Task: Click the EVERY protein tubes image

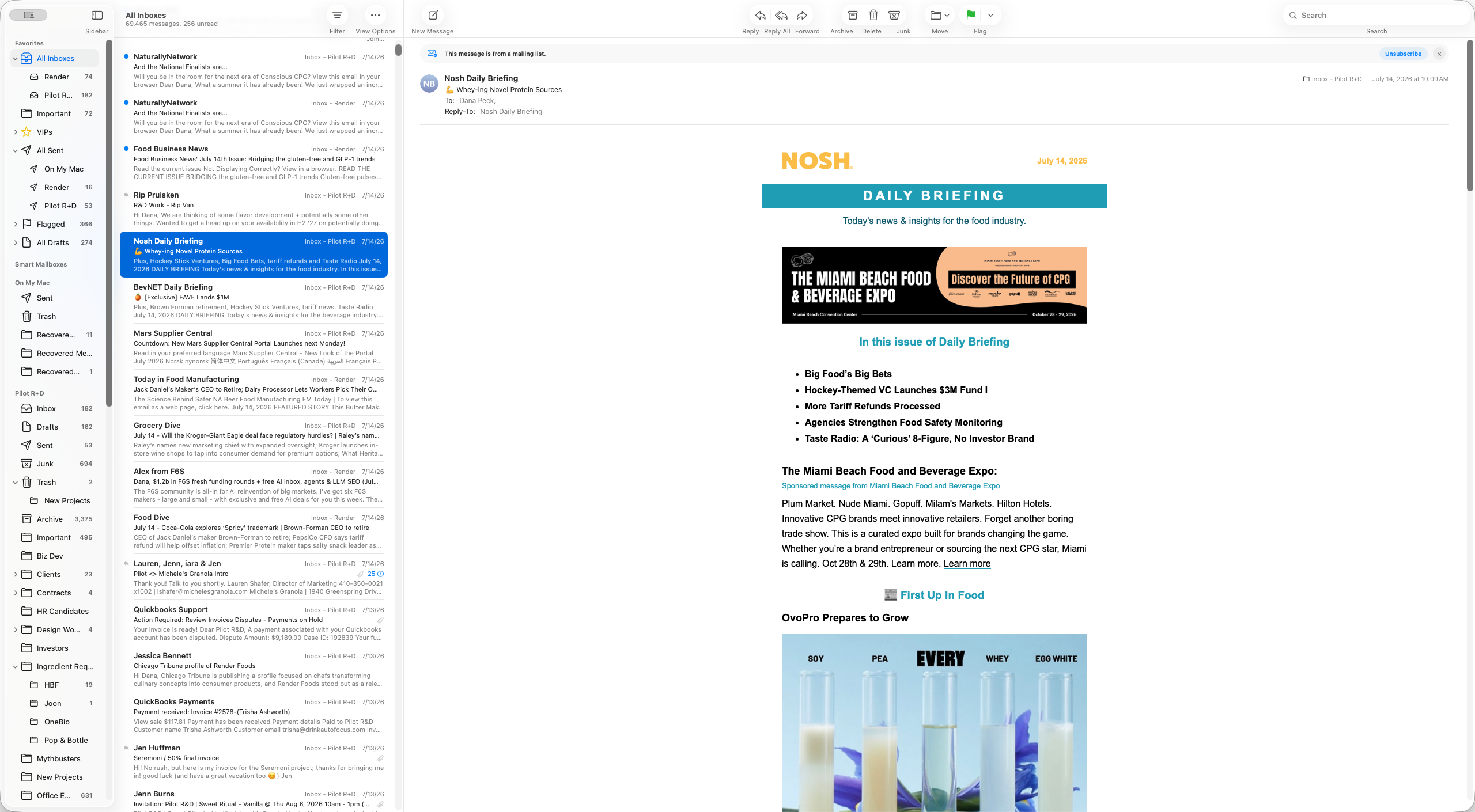Action: point(934,723)
